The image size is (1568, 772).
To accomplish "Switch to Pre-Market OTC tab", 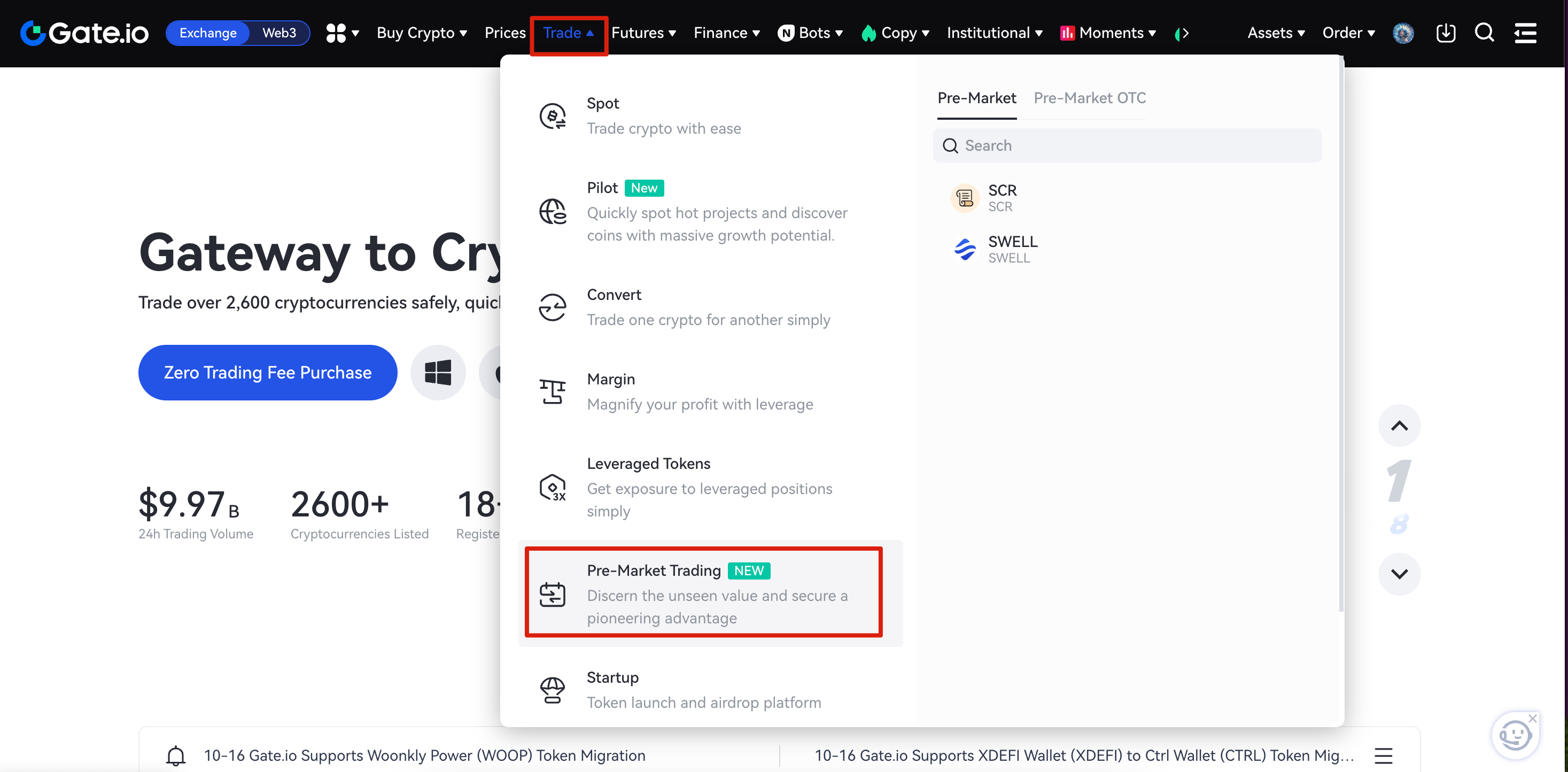I will [1090, 98].
